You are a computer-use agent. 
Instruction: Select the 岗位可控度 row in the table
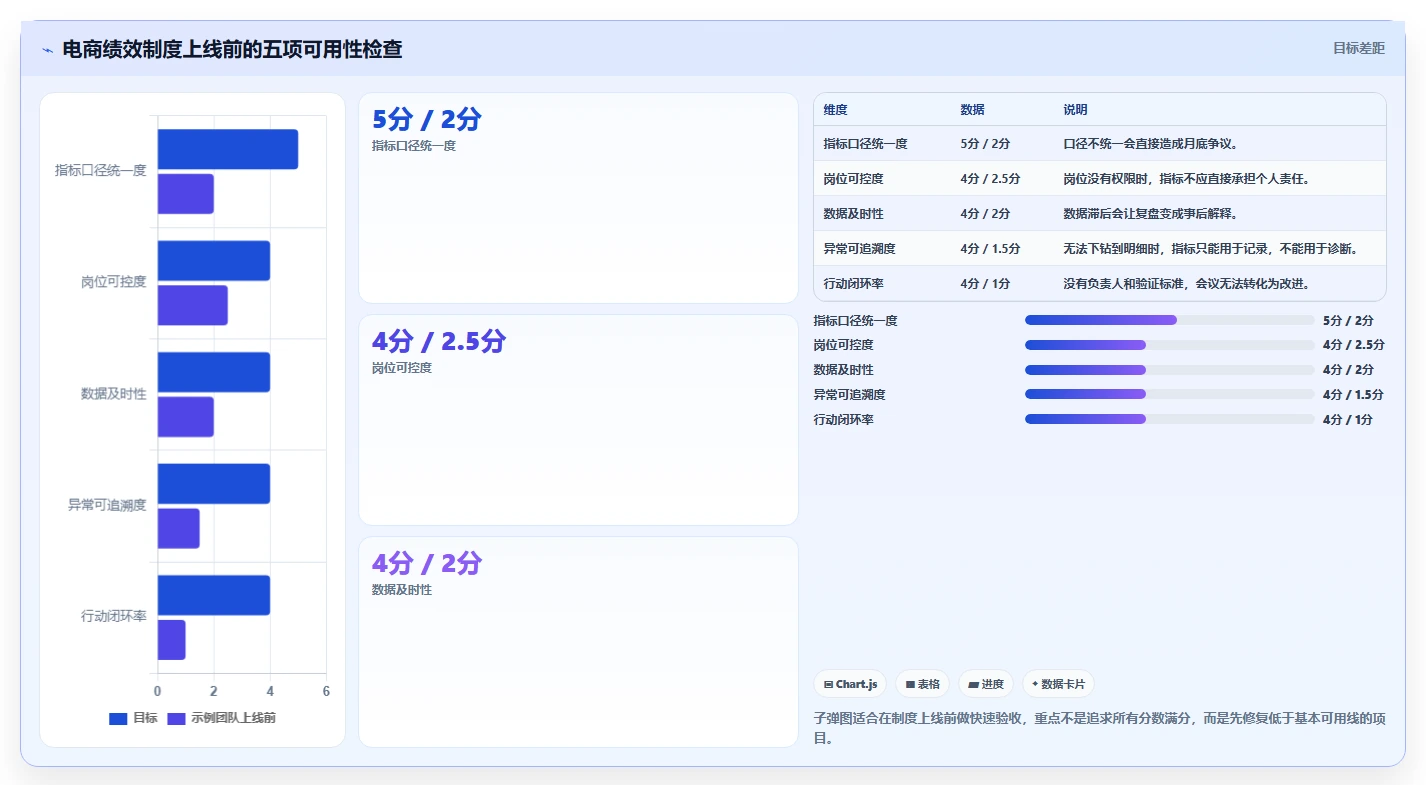(x=1100, y=179)
